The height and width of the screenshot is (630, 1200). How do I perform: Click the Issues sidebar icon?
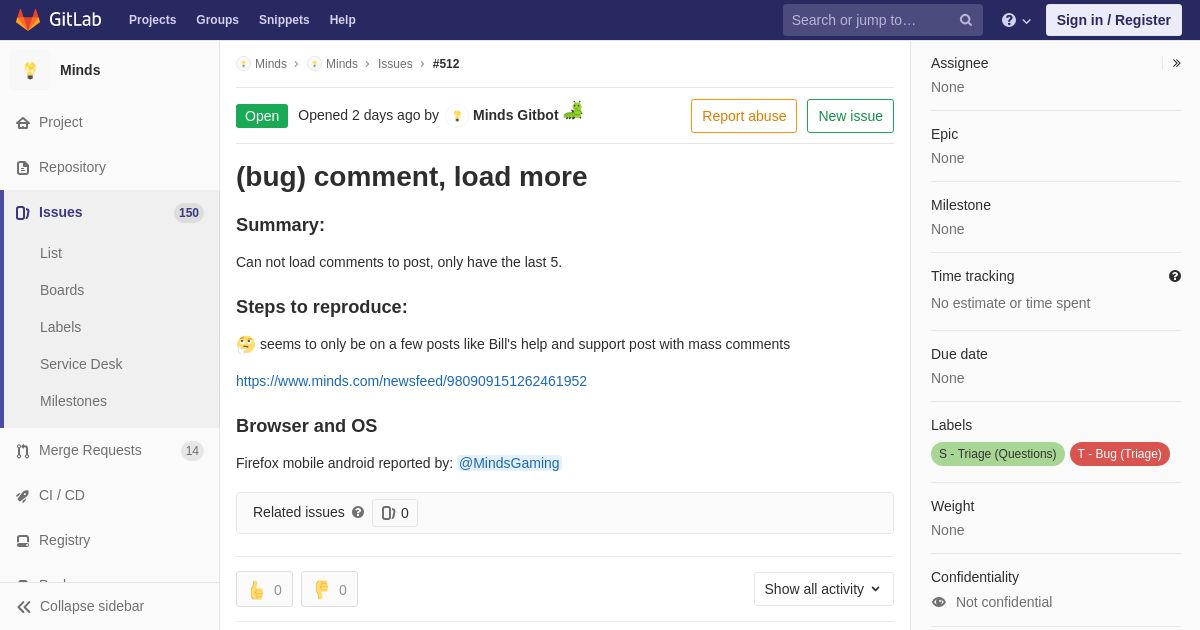(x=23, y=213)
